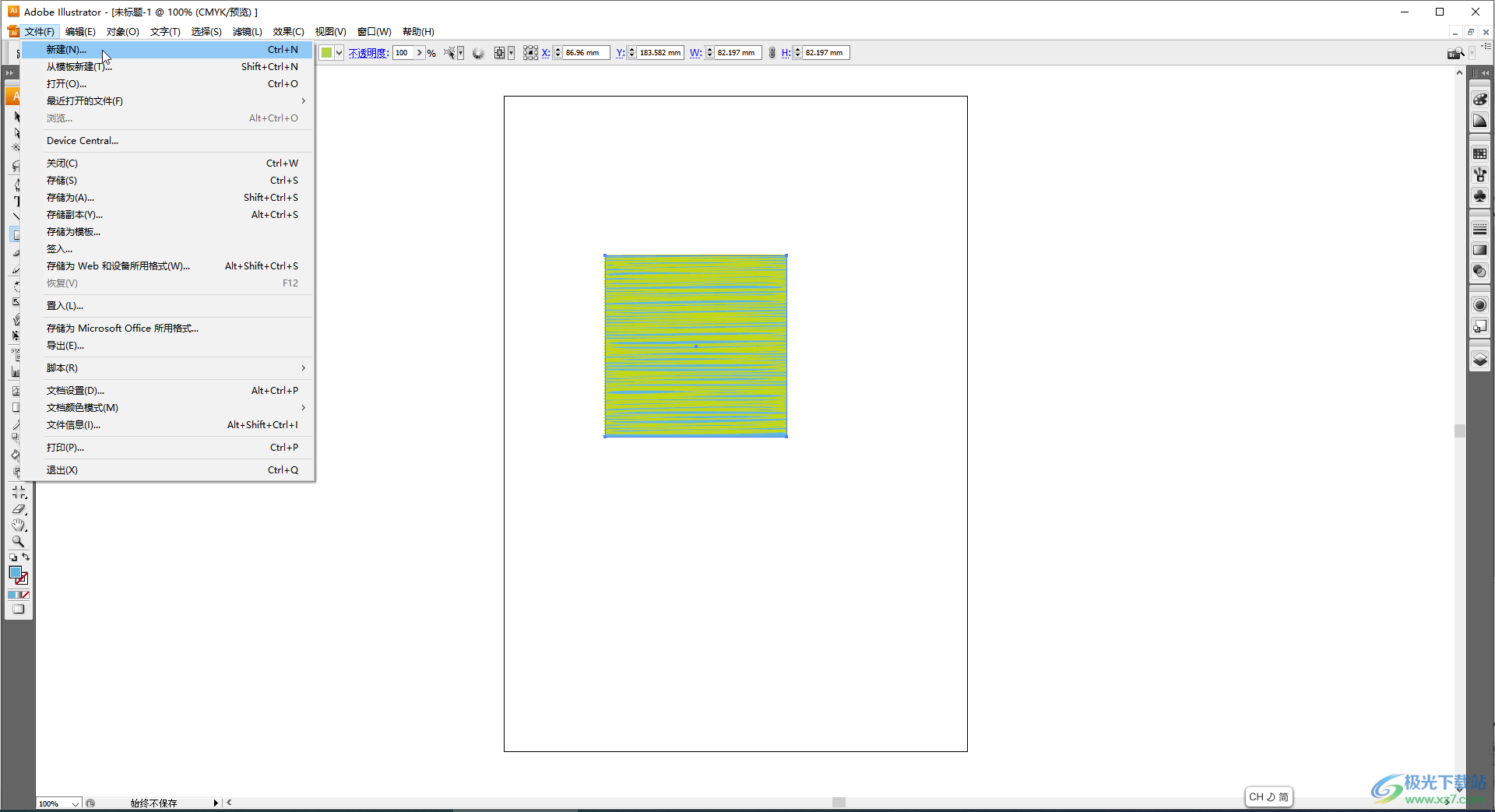Click the X position link label
Image resolution: width=1495 pixels, height=812 pixels.
[x=546, y=53]
